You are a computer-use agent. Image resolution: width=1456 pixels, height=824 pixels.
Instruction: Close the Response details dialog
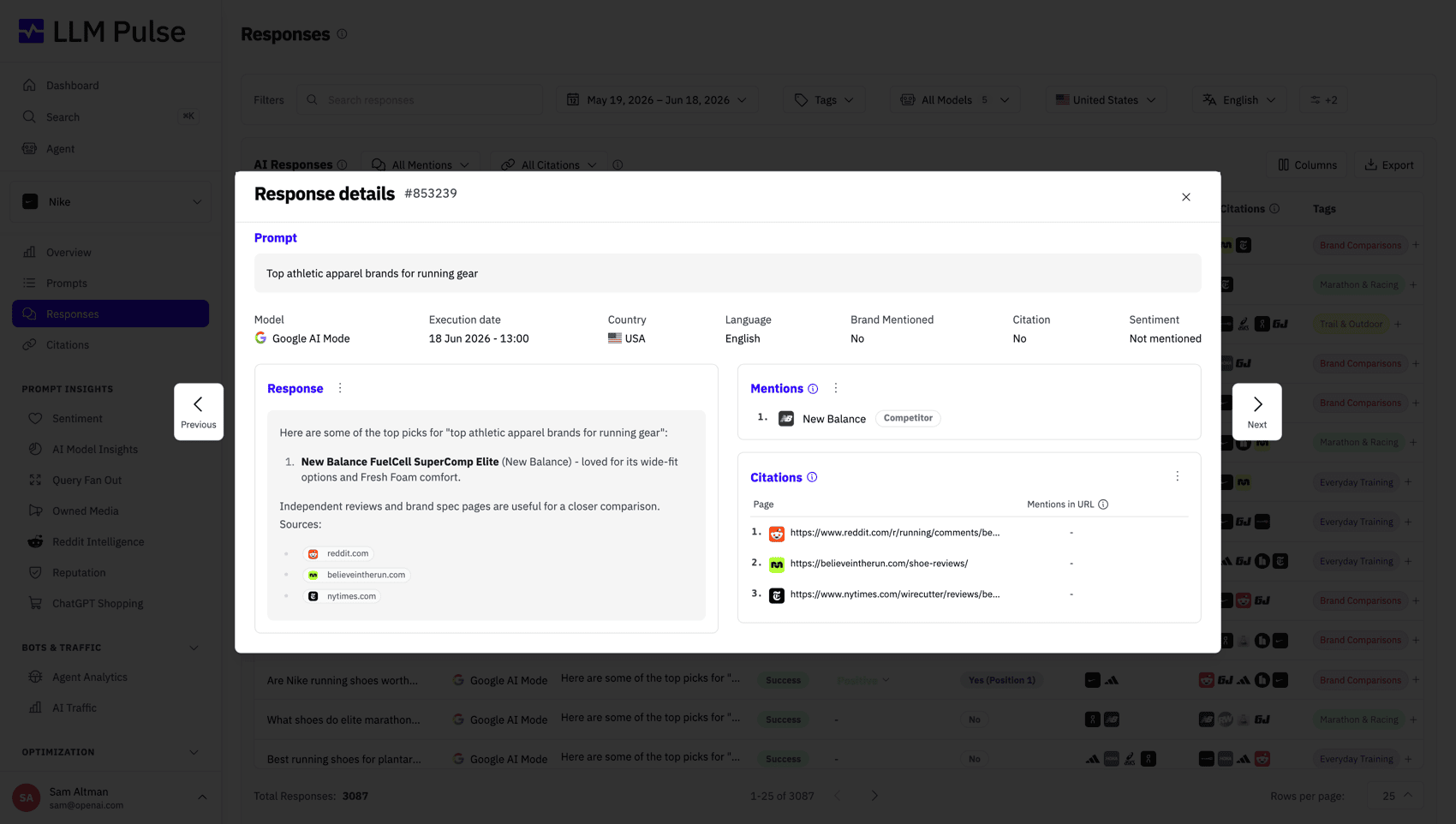1186,197
